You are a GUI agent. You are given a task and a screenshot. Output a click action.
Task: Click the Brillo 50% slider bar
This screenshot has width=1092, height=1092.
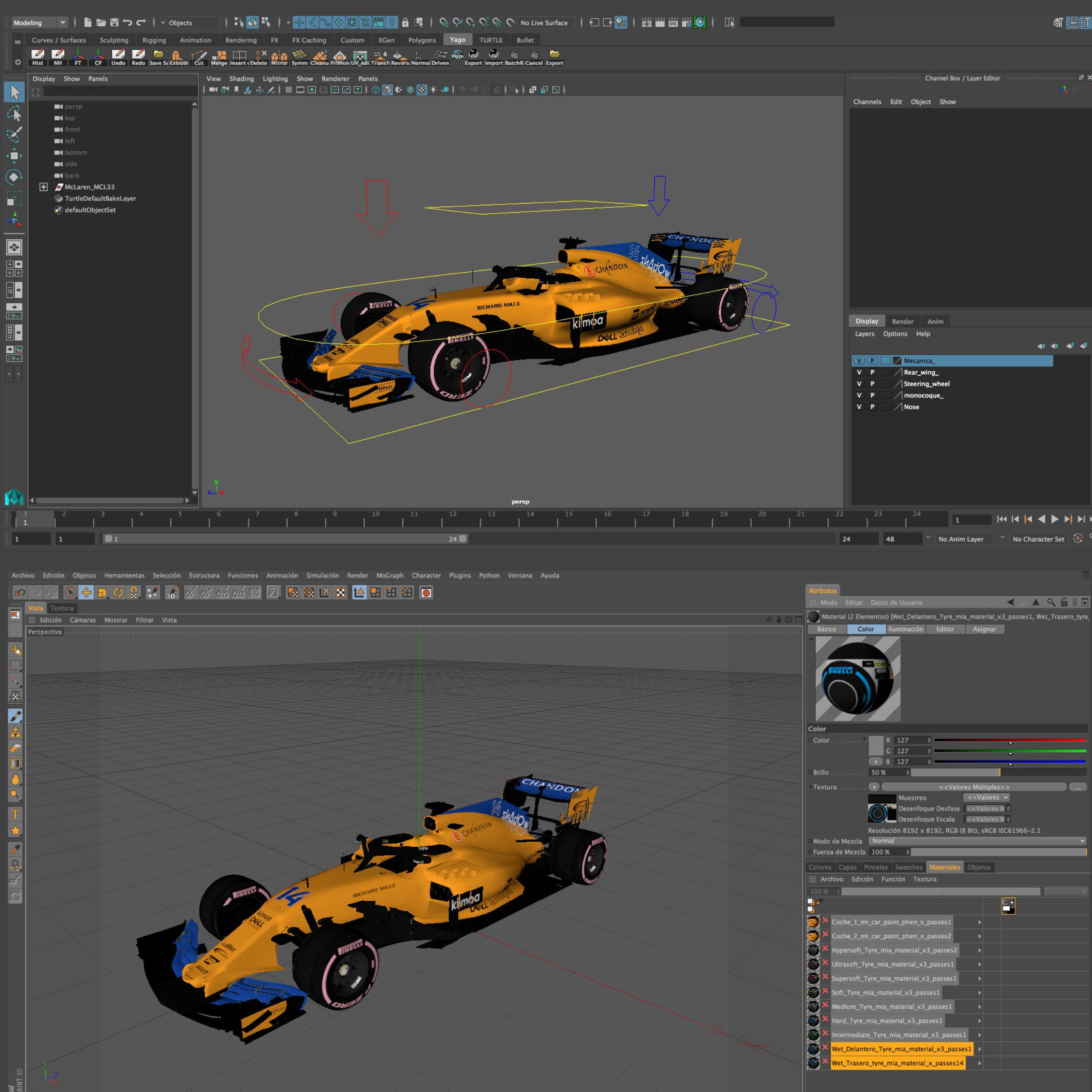999,772
